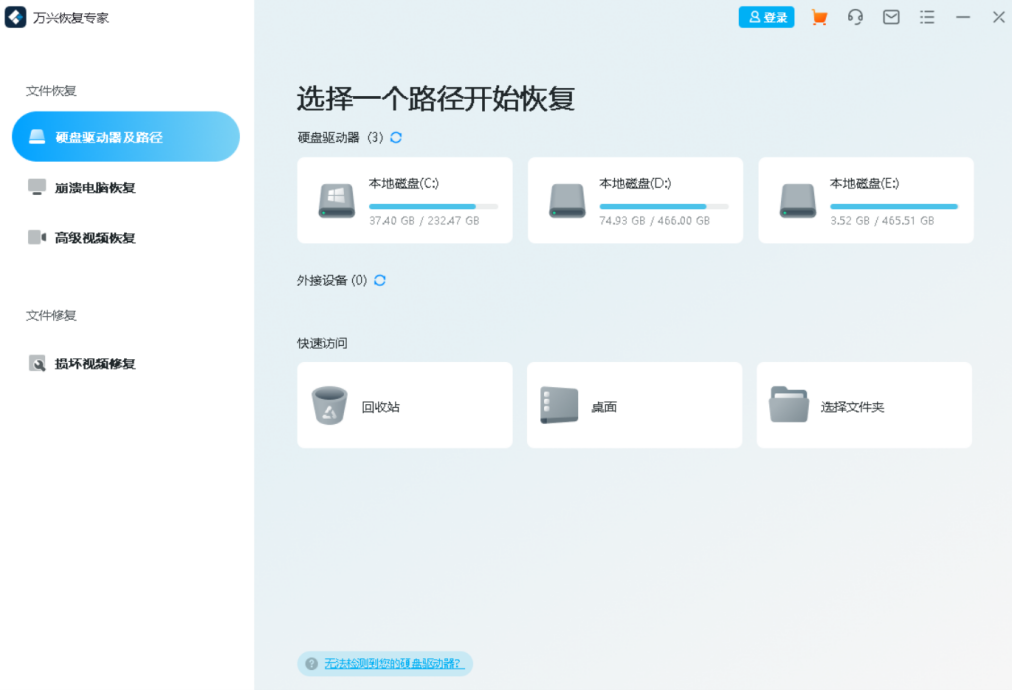This screenshot has width=1012, height=690.
Task: Select the 本地磁盘(D:) drive card
Action: [634, 199]
